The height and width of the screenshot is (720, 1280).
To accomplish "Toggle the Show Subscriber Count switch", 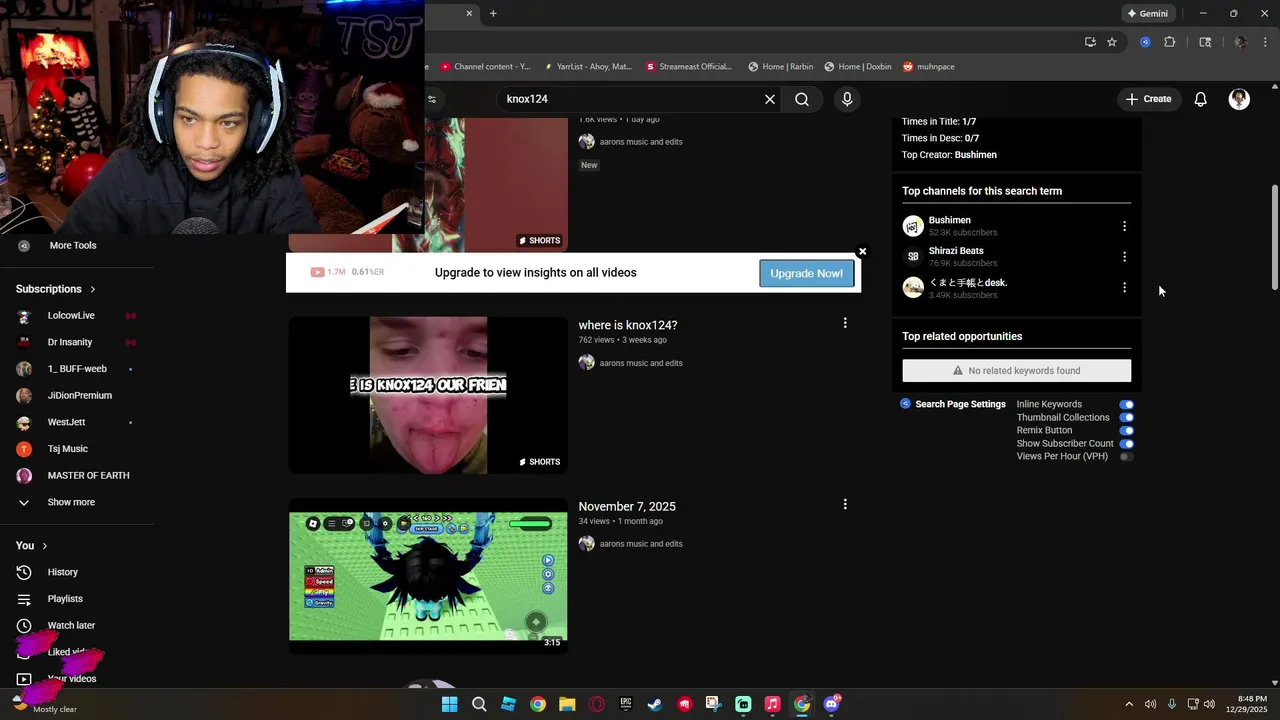I will click(1127, 444).
